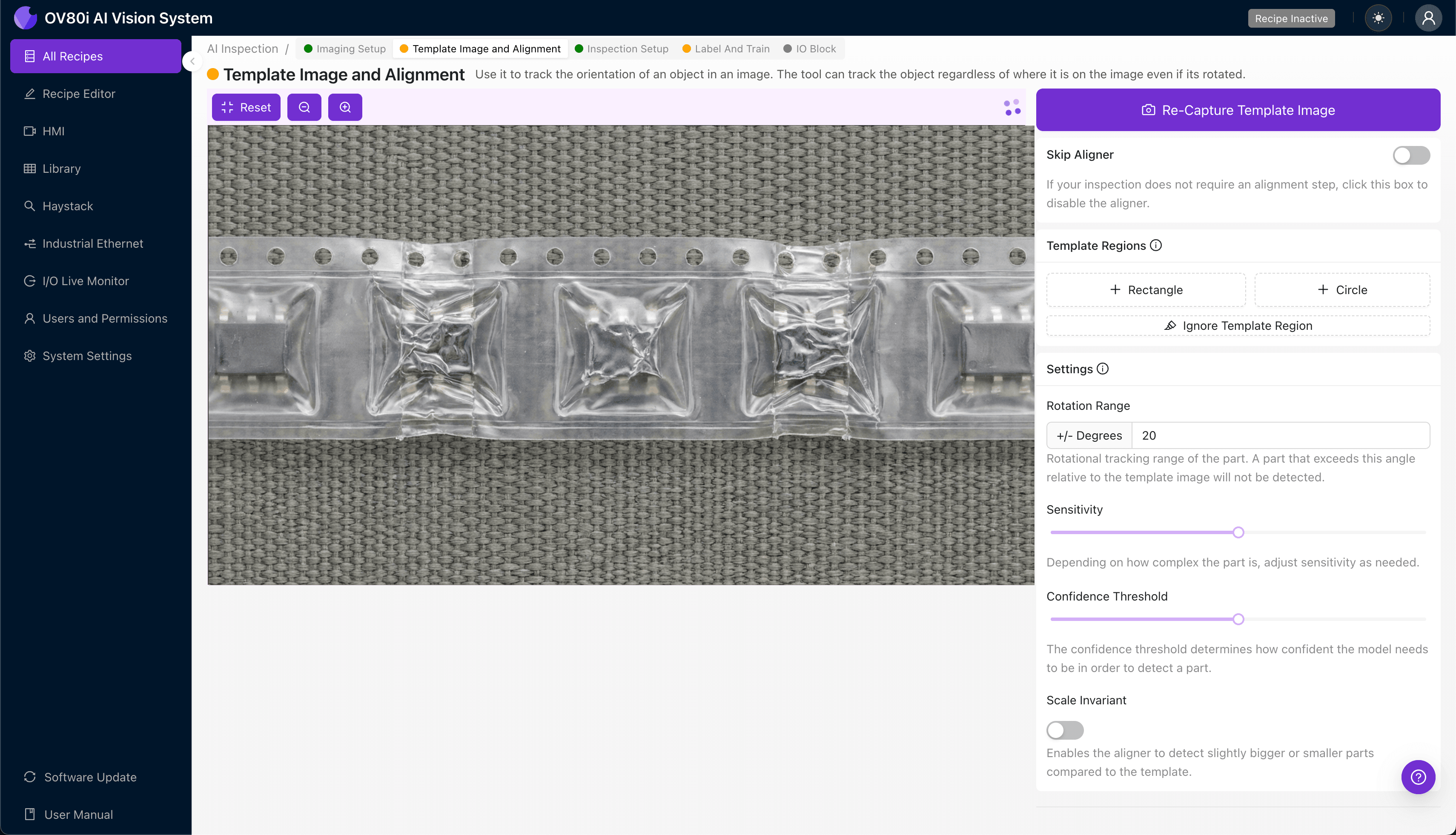Click Re-Capture Template Image button
The image size is (1456, 835).
[1238, 110]
